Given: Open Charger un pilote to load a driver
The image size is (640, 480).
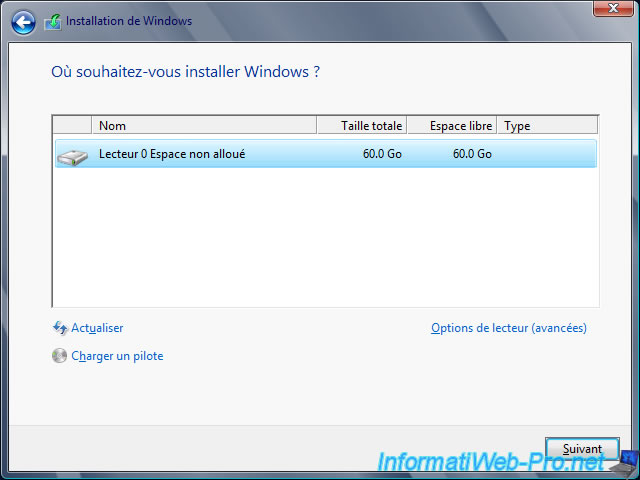Looking at the screenshot, I should [x=117, y=356].
